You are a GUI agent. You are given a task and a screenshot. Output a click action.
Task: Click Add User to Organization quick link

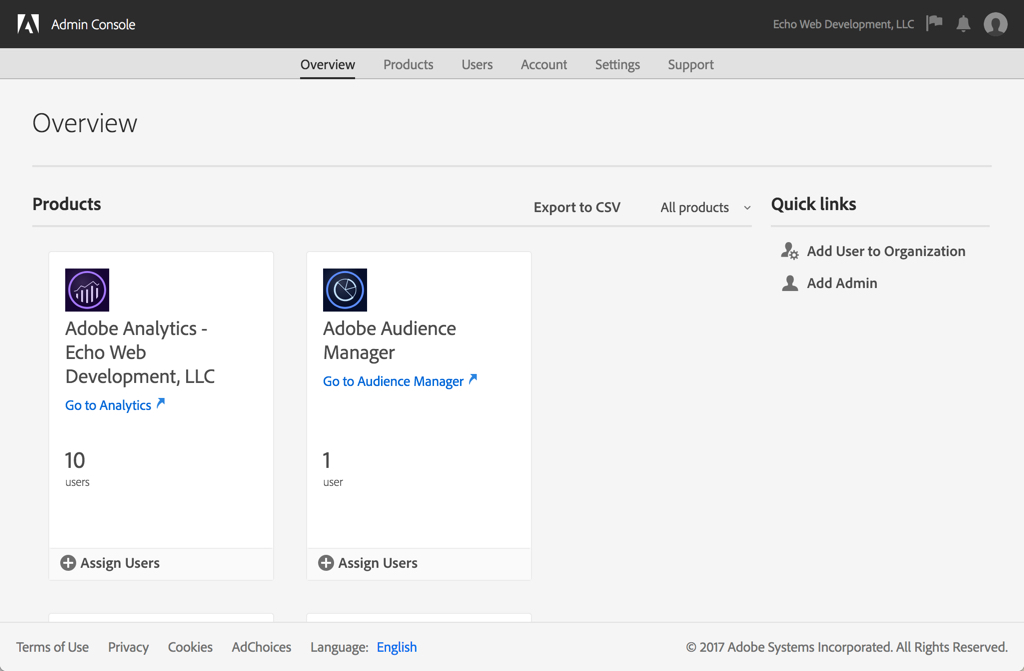tap(886, 251)
